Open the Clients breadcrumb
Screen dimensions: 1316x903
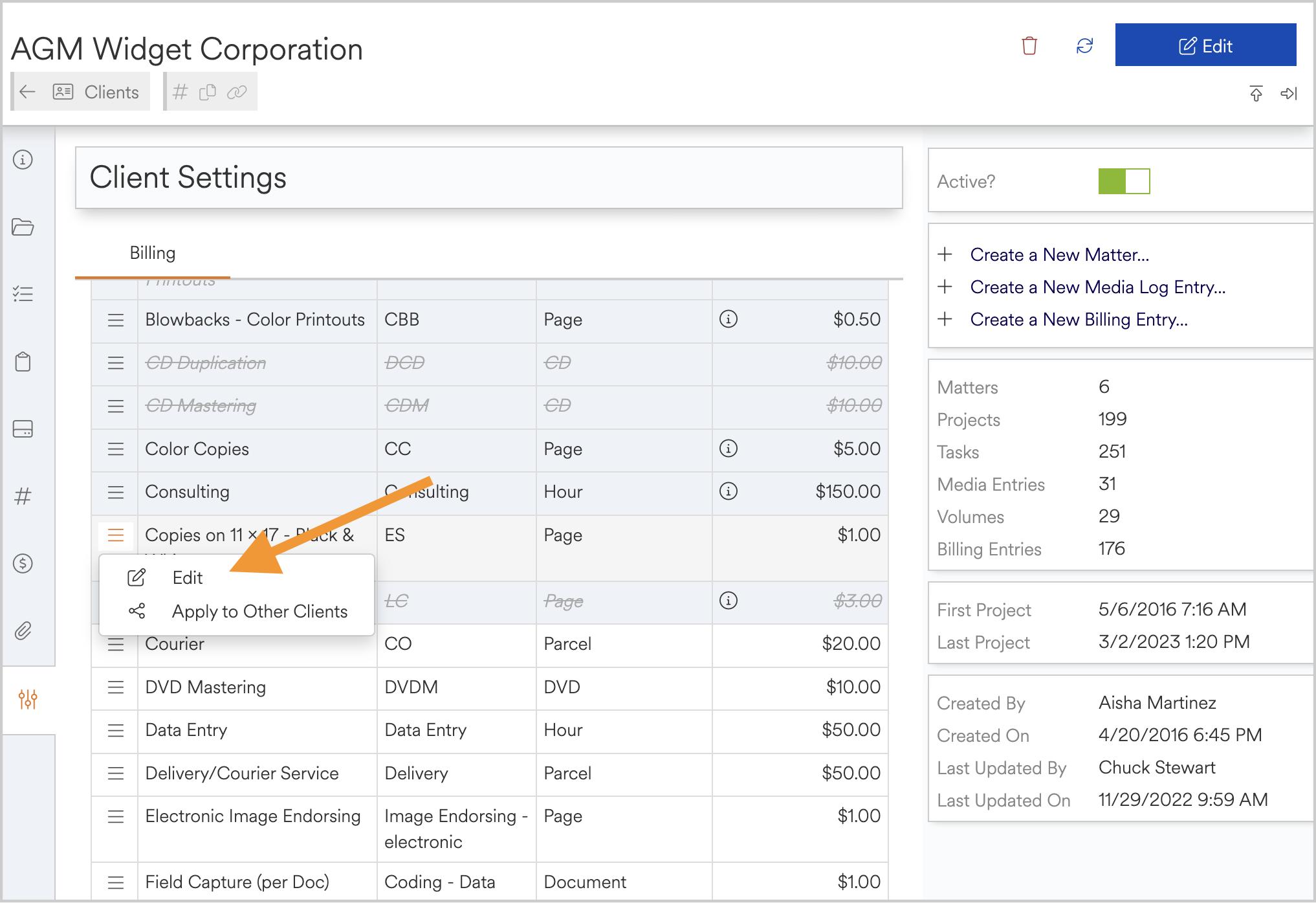[111, 92]
